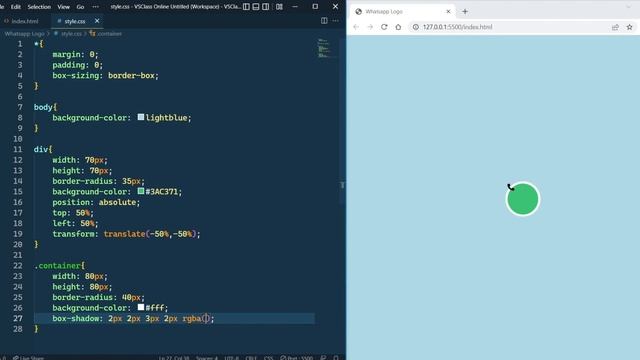Open the Go menu
The width and height of the screenshot is (640, 360).
click(80, 7)
